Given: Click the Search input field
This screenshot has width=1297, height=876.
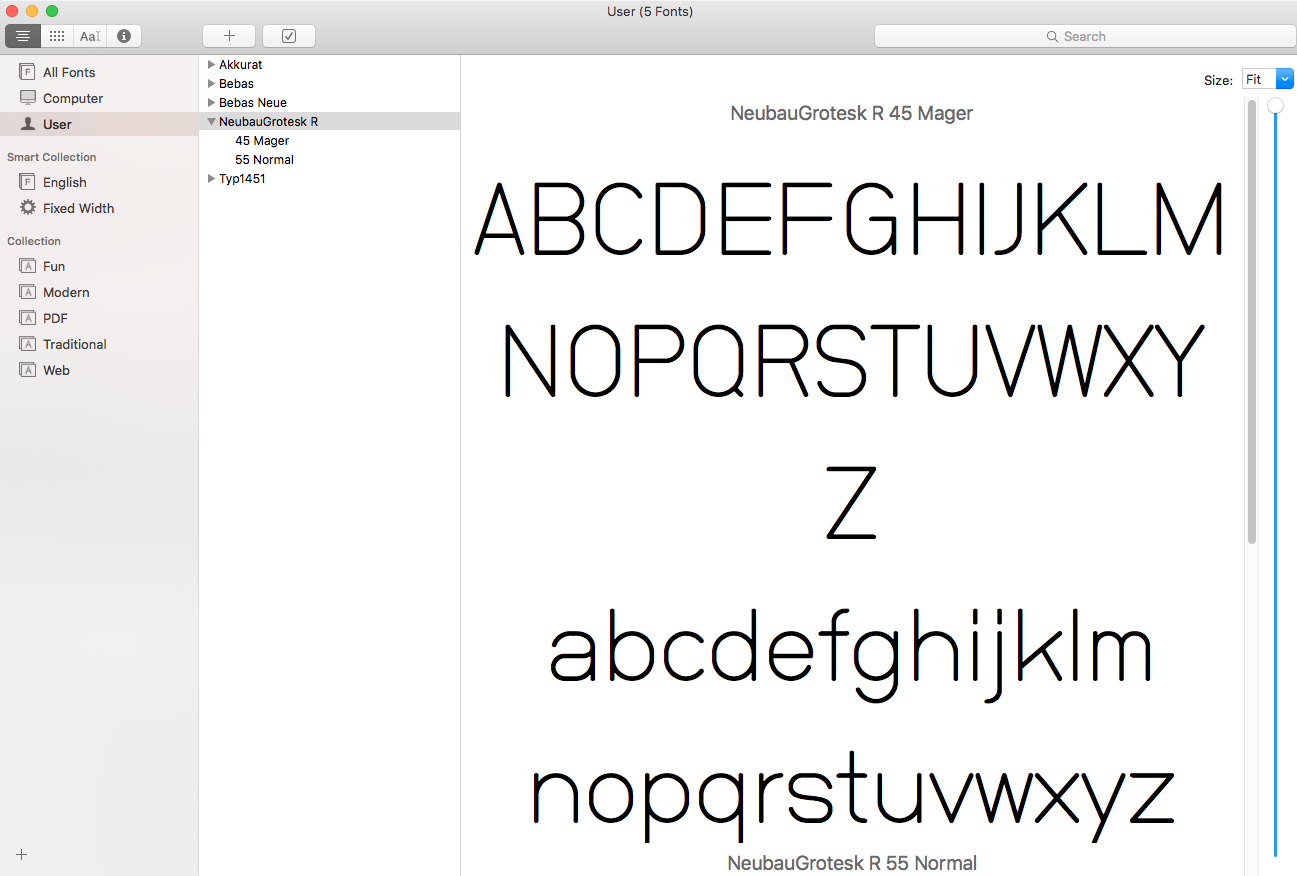Looking at the screenshot, I should tap(1084, 36).
